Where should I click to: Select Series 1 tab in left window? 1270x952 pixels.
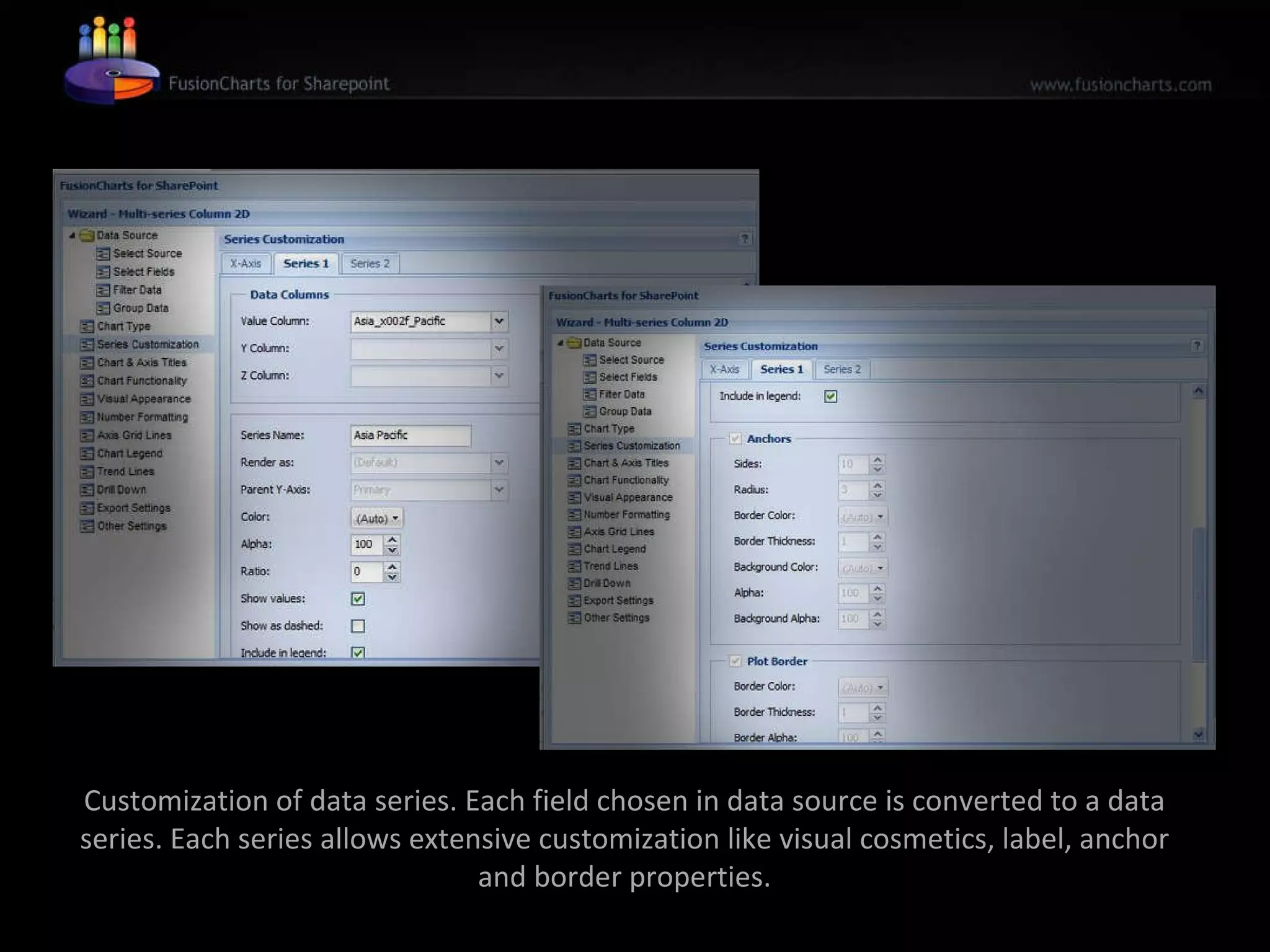(306, 263)
